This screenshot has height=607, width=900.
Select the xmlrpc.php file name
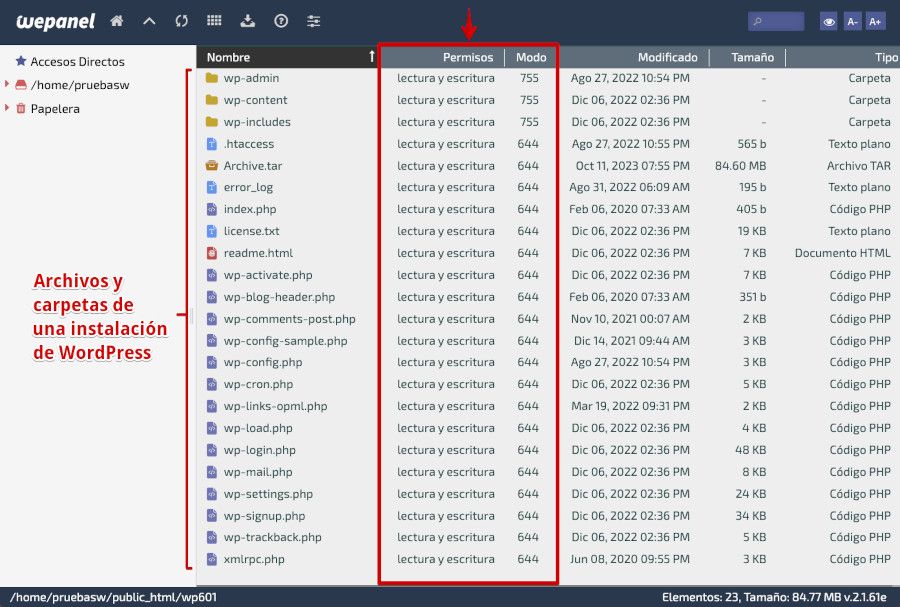(254, 559)
